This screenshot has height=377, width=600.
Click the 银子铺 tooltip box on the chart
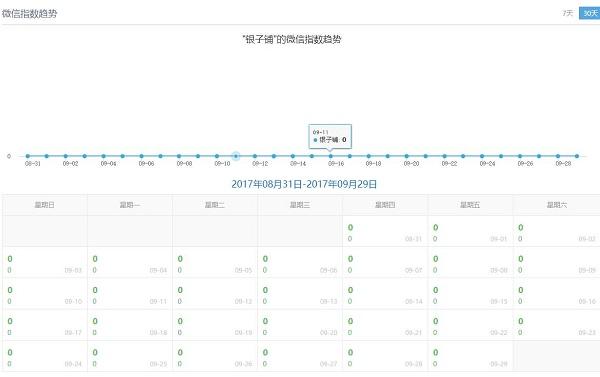(330, 136)
